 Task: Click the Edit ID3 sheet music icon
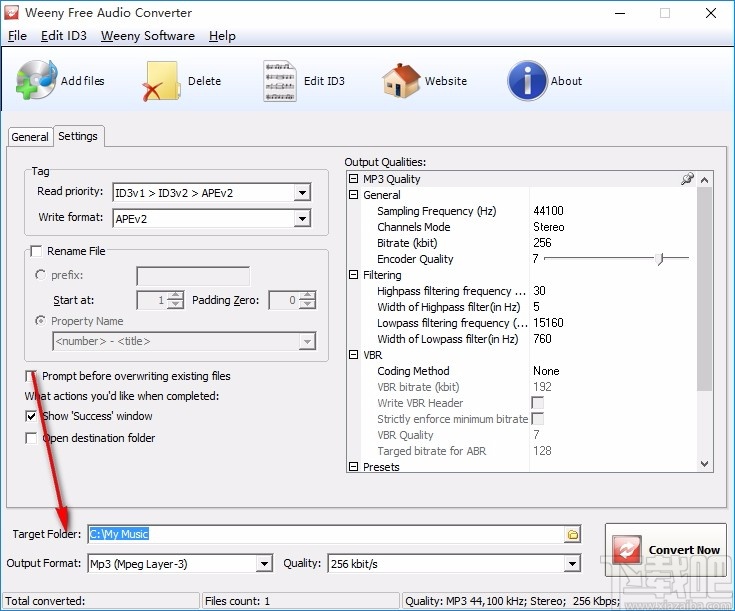coord(279,81)
